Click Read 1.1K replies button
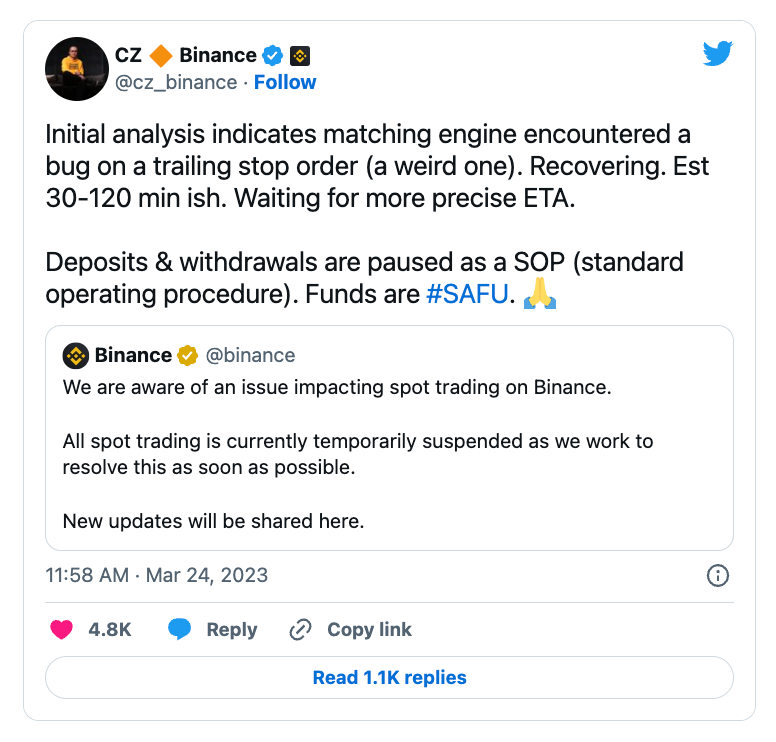The image size is (776, 742). (x=389, y=677)
